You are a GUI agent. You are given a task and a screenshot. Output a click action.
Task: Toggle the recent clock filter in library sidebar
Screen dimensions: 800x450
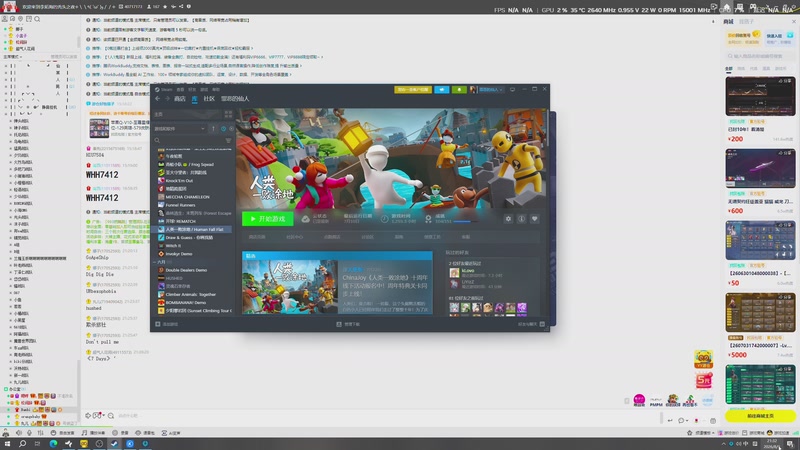223,129
